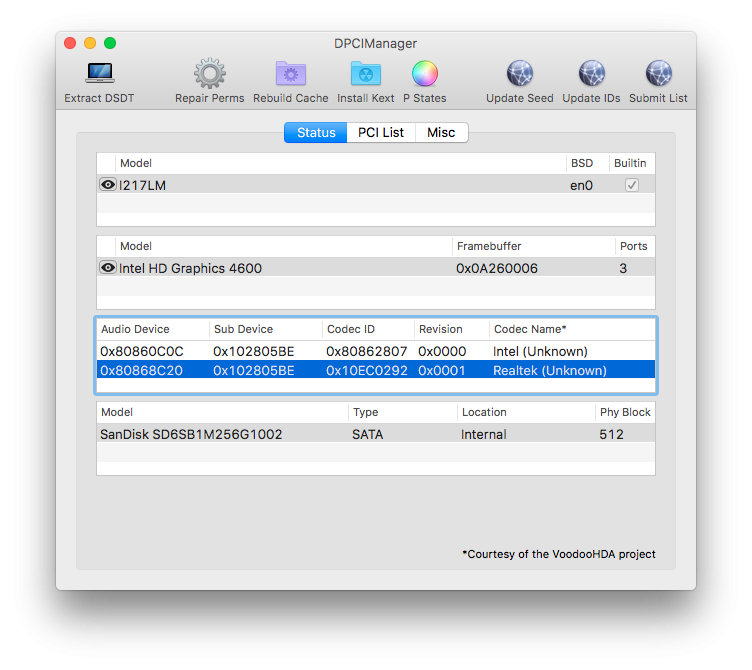Image resolution: width=752 pixels, height=670 pixels.
Task: Switch to the PCI List tab
Action: click(381, 132)
